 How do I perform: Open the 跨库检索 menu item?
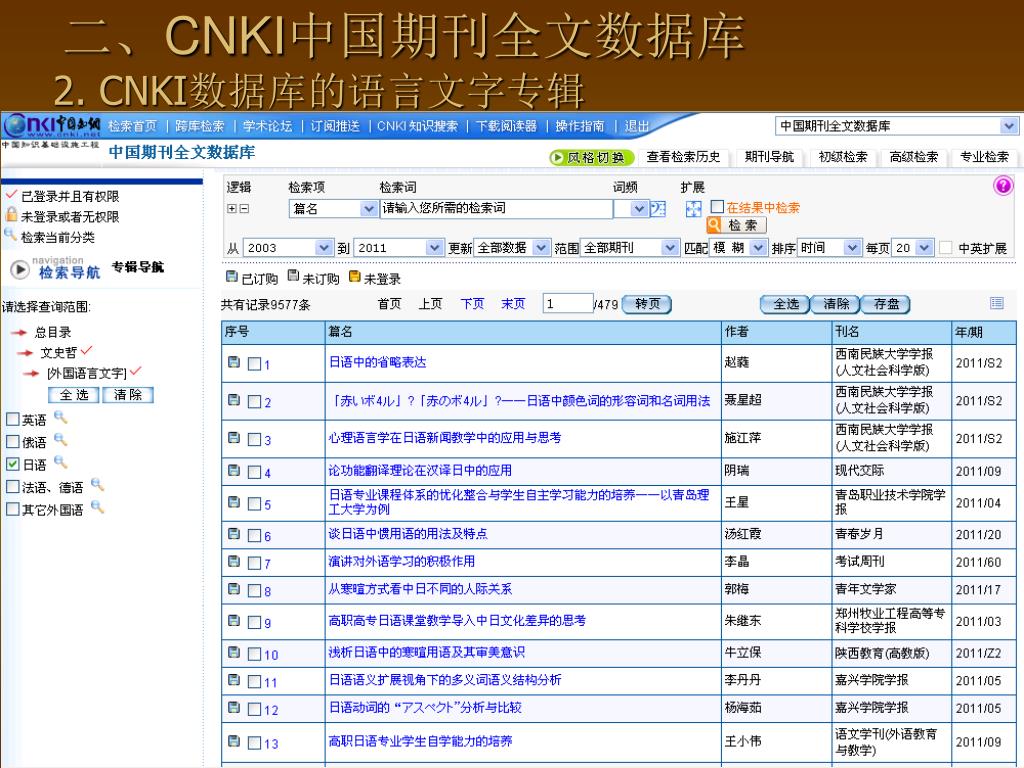coord(200,126)
